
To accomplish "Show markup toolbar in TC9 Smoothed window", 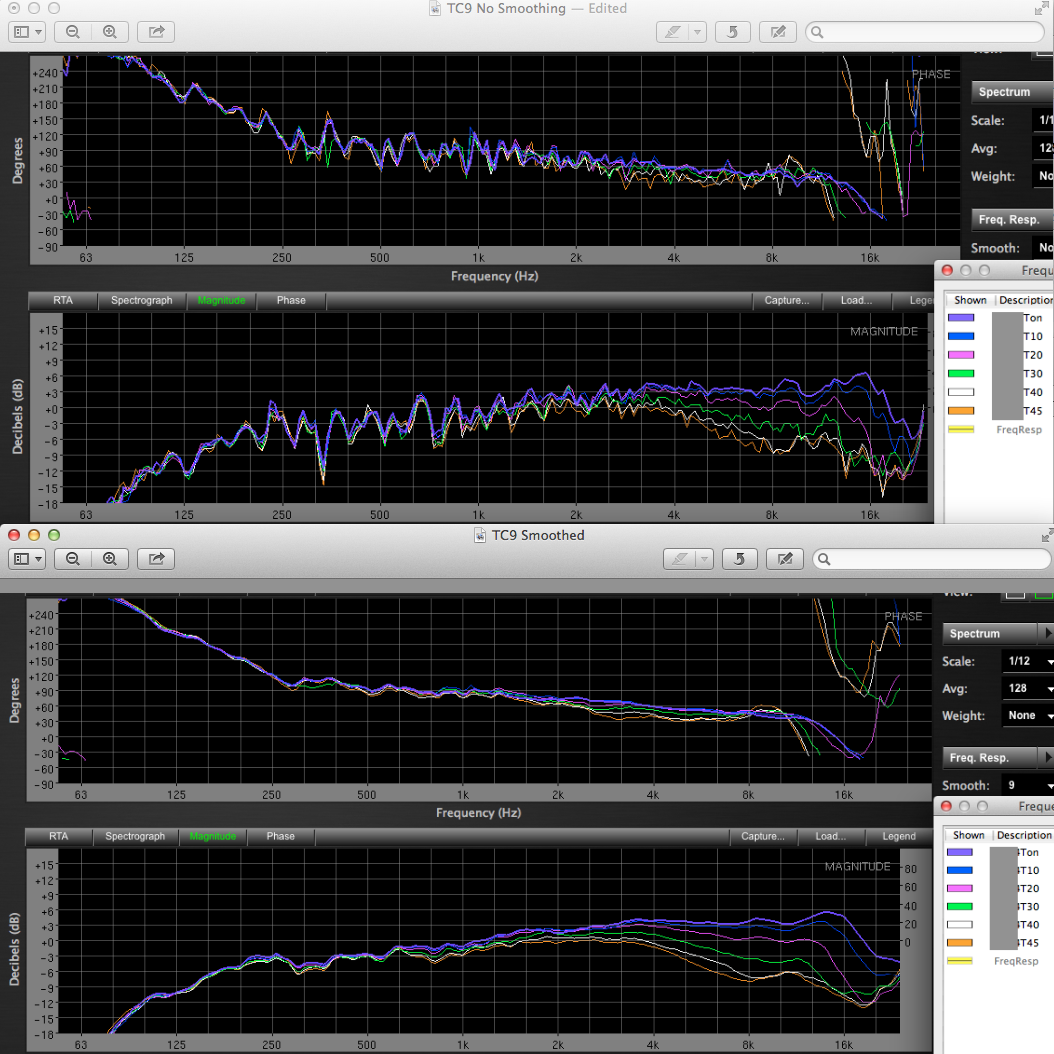I will click(x=784, y=559).
